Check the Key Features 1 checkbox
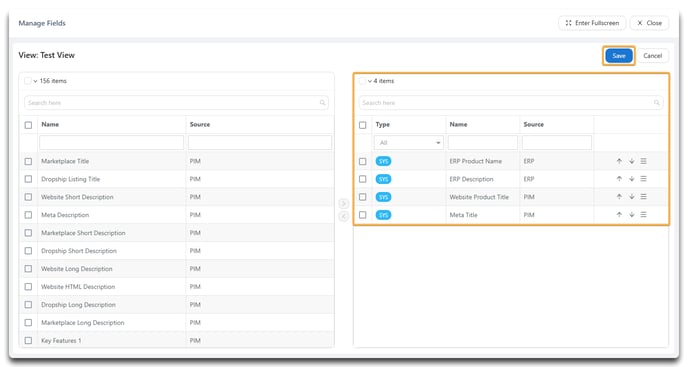This screenshot has width=688, height=367. pos(29,341)
